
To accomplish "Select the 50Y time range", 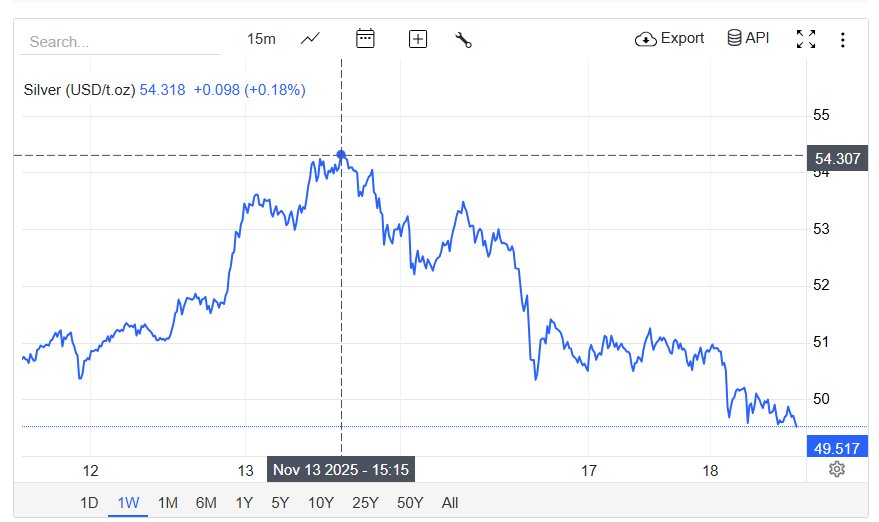I will (409, 503).
